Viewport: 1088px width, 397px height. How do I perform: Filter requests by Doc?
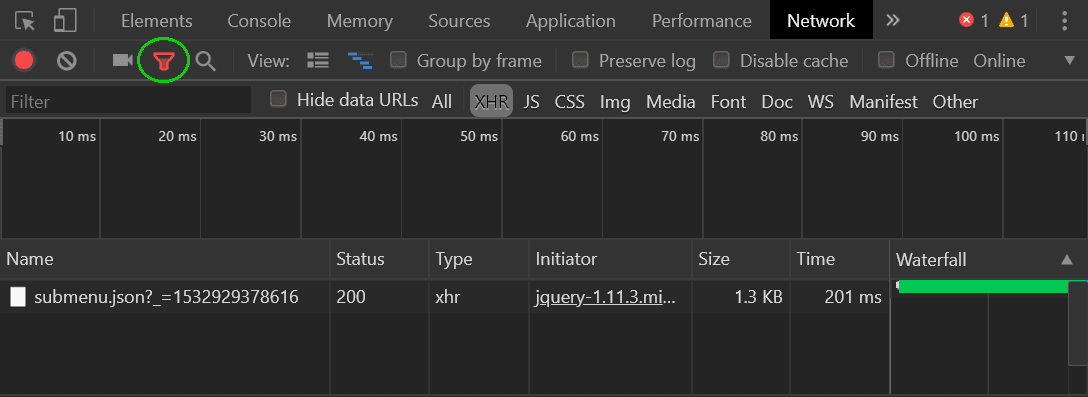pos(777,102)
